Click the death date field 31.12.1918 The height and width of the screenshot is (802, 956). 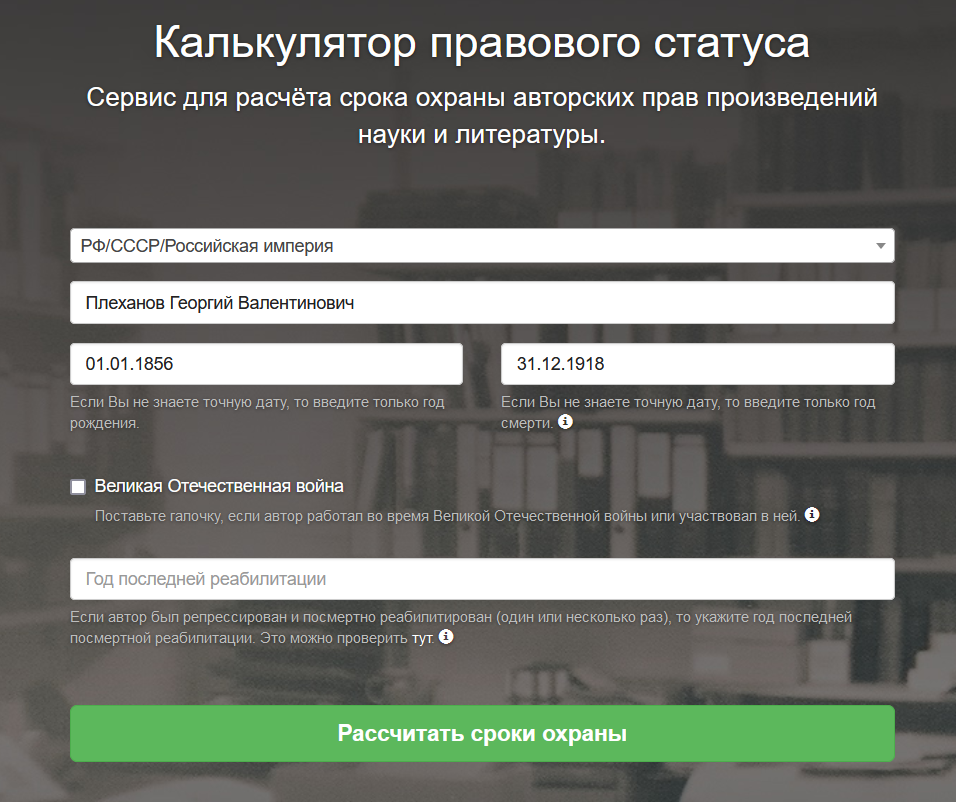tap(697, 364)
